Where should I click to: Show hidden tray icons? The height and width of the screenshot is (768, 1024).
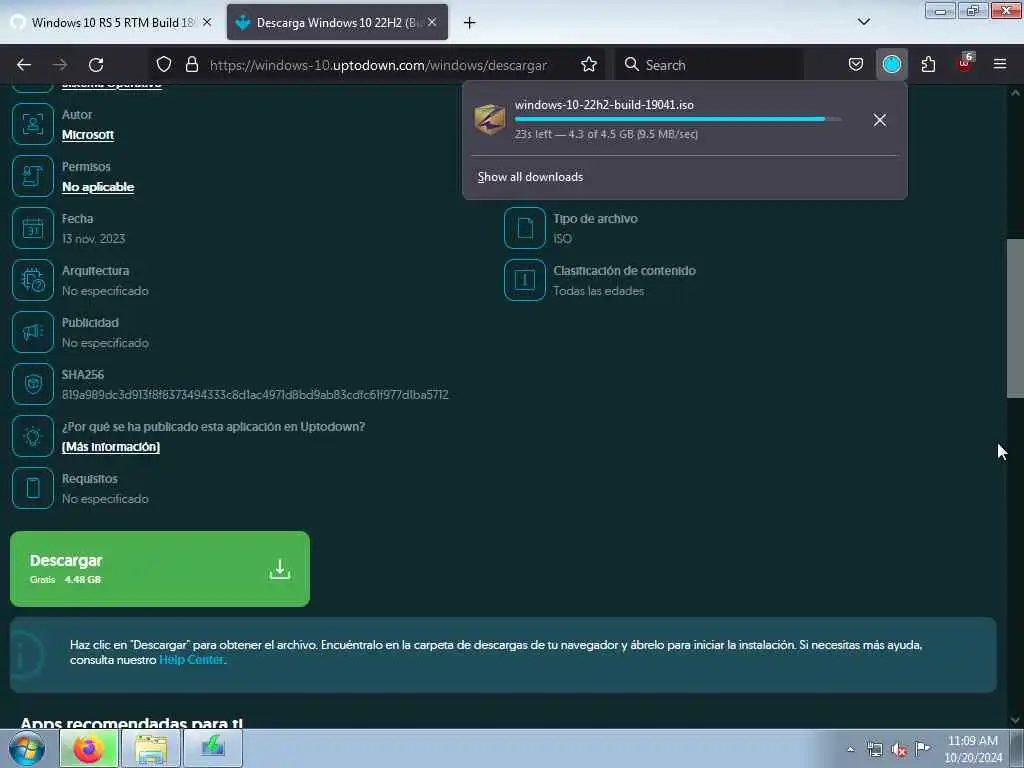(x=850, y=750)
